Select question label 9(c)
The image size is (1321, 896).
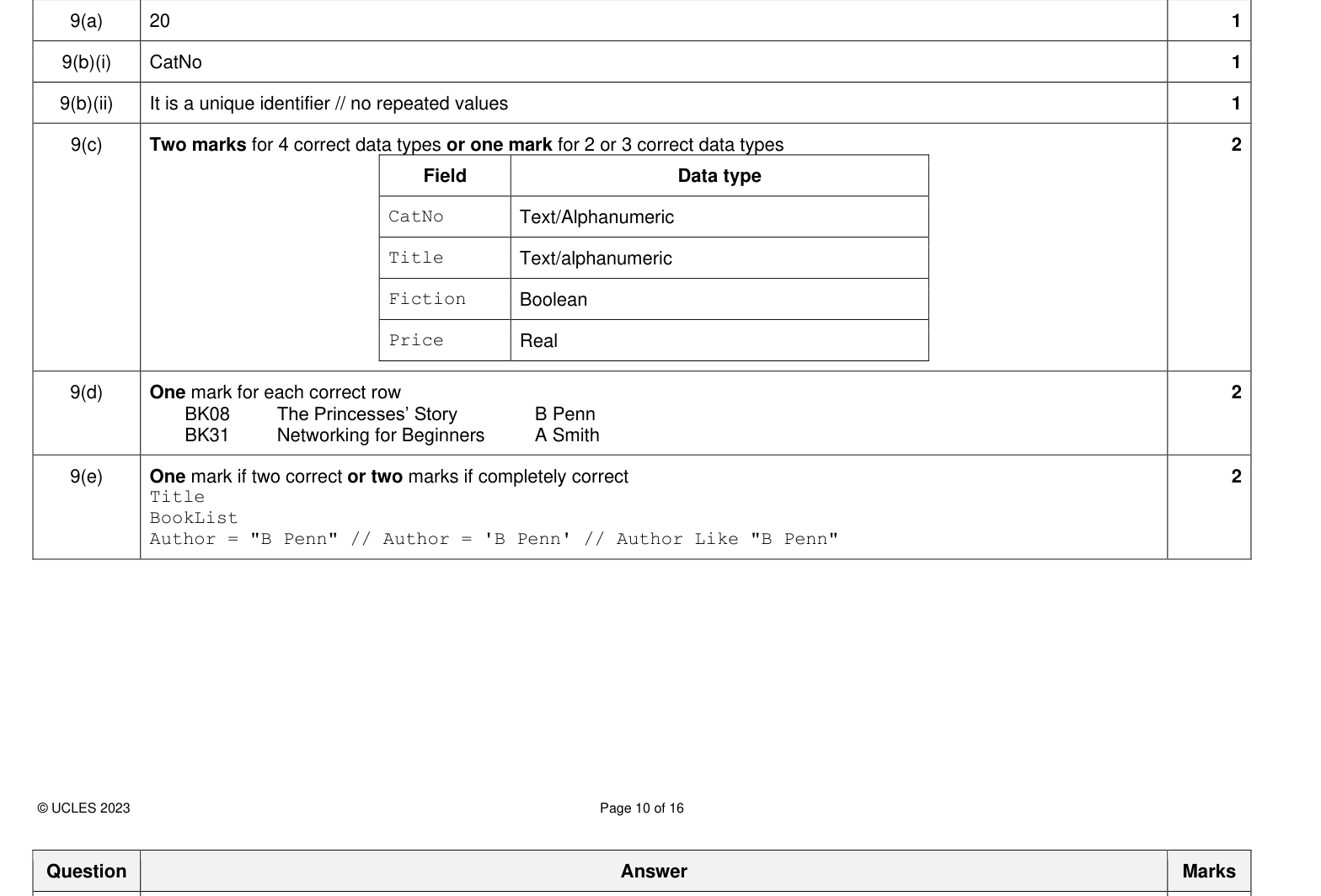tap(87, 145)
